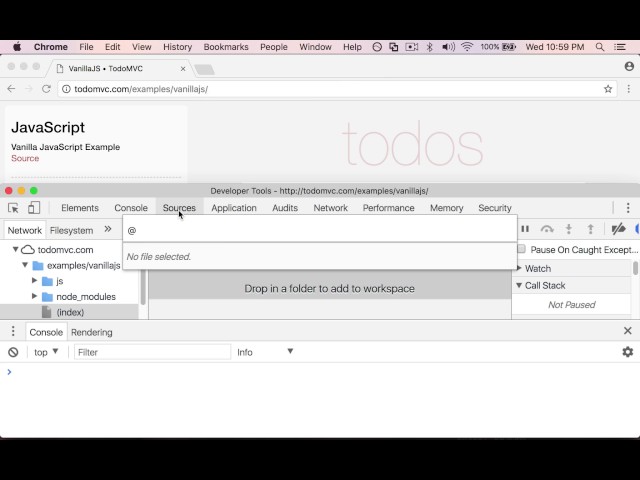Image resolution: width=640 pixels, height=480 pixels.
Task: Open the Chrome History menu
Action: point(178,47)
